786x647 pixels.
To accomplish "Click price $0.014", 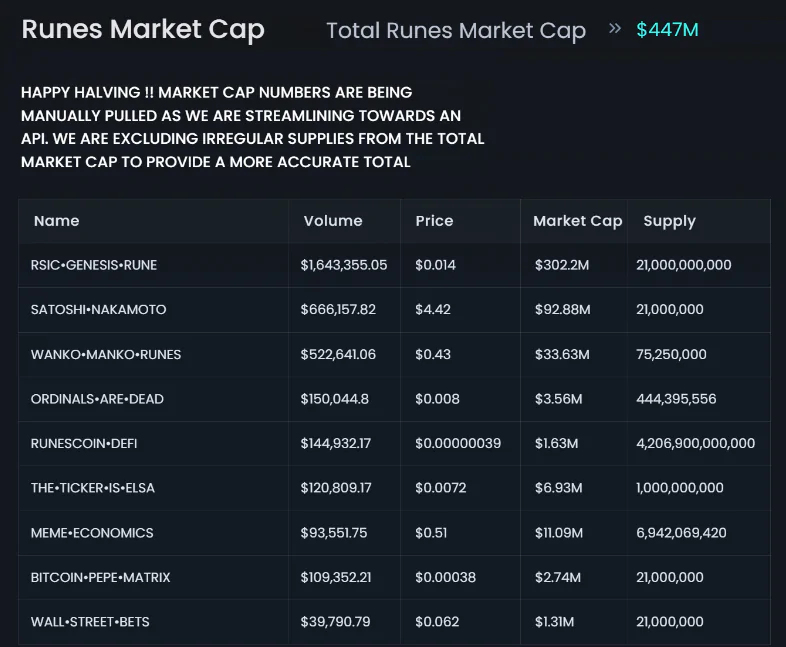I will (x=436, y=265).
